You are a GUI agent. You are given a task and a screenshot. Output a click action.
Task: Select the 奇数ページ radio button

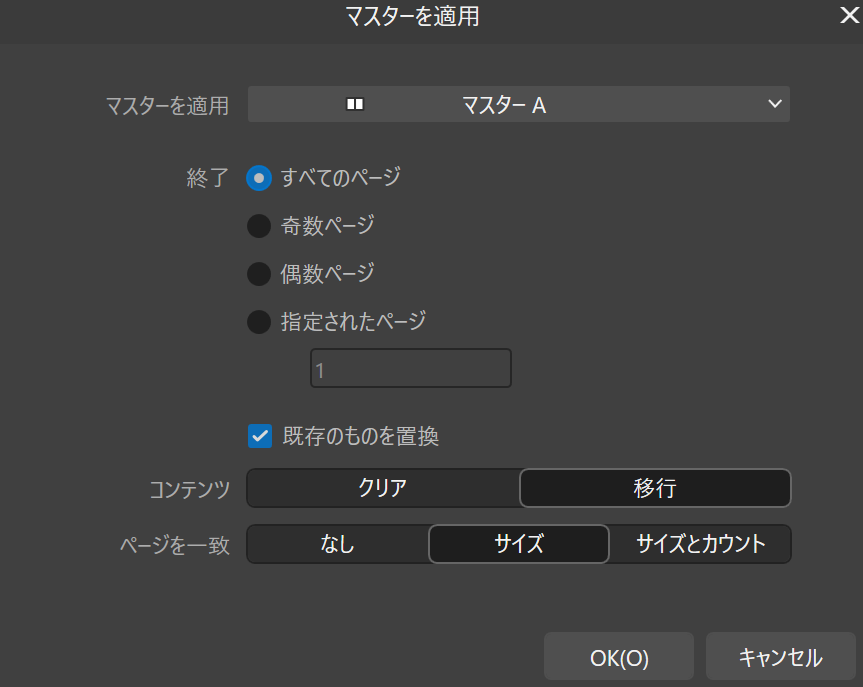coord(259,226)
